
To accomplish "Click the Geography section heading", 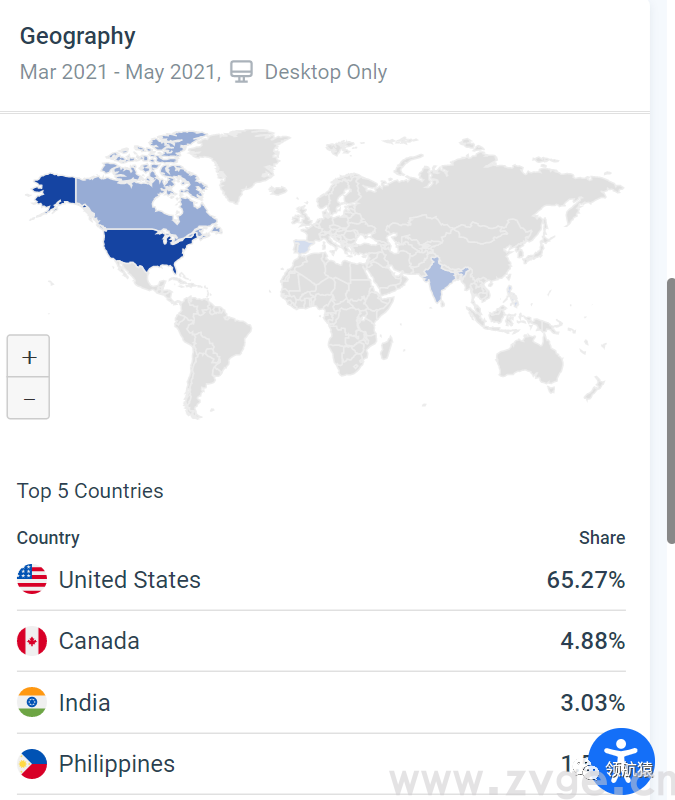I will click(x=77, y=36).
